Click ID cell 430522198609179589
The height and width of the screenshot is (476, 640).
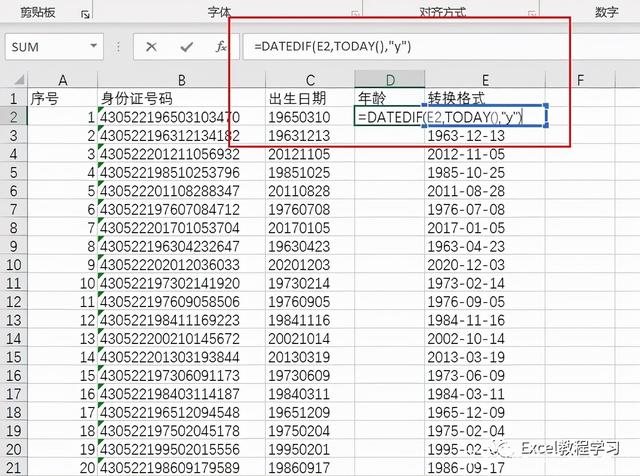pyautogui.click(x=182, y=467)
